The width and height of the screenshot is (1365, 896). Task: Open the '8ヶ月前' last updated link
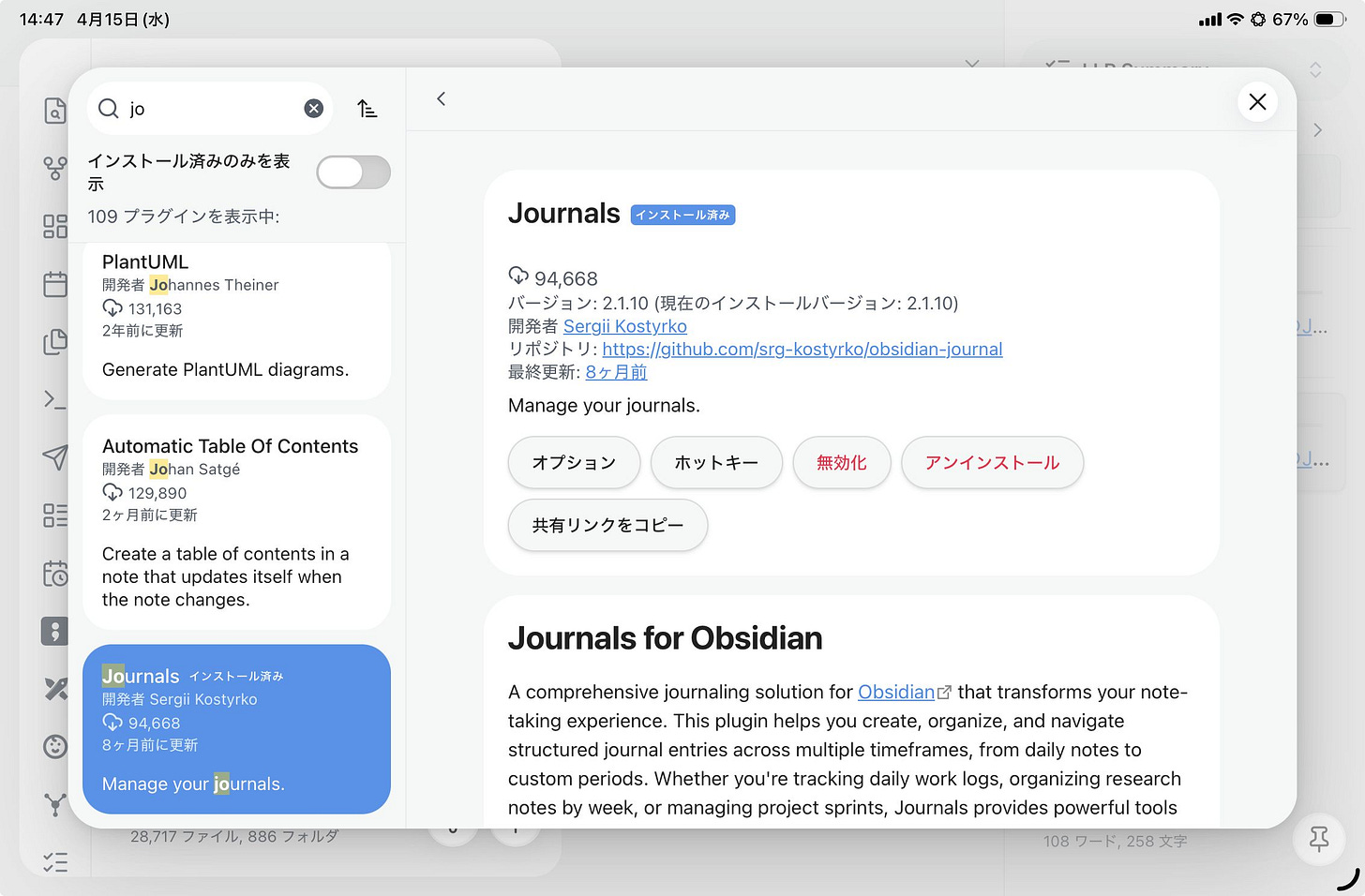coord(616,372)
